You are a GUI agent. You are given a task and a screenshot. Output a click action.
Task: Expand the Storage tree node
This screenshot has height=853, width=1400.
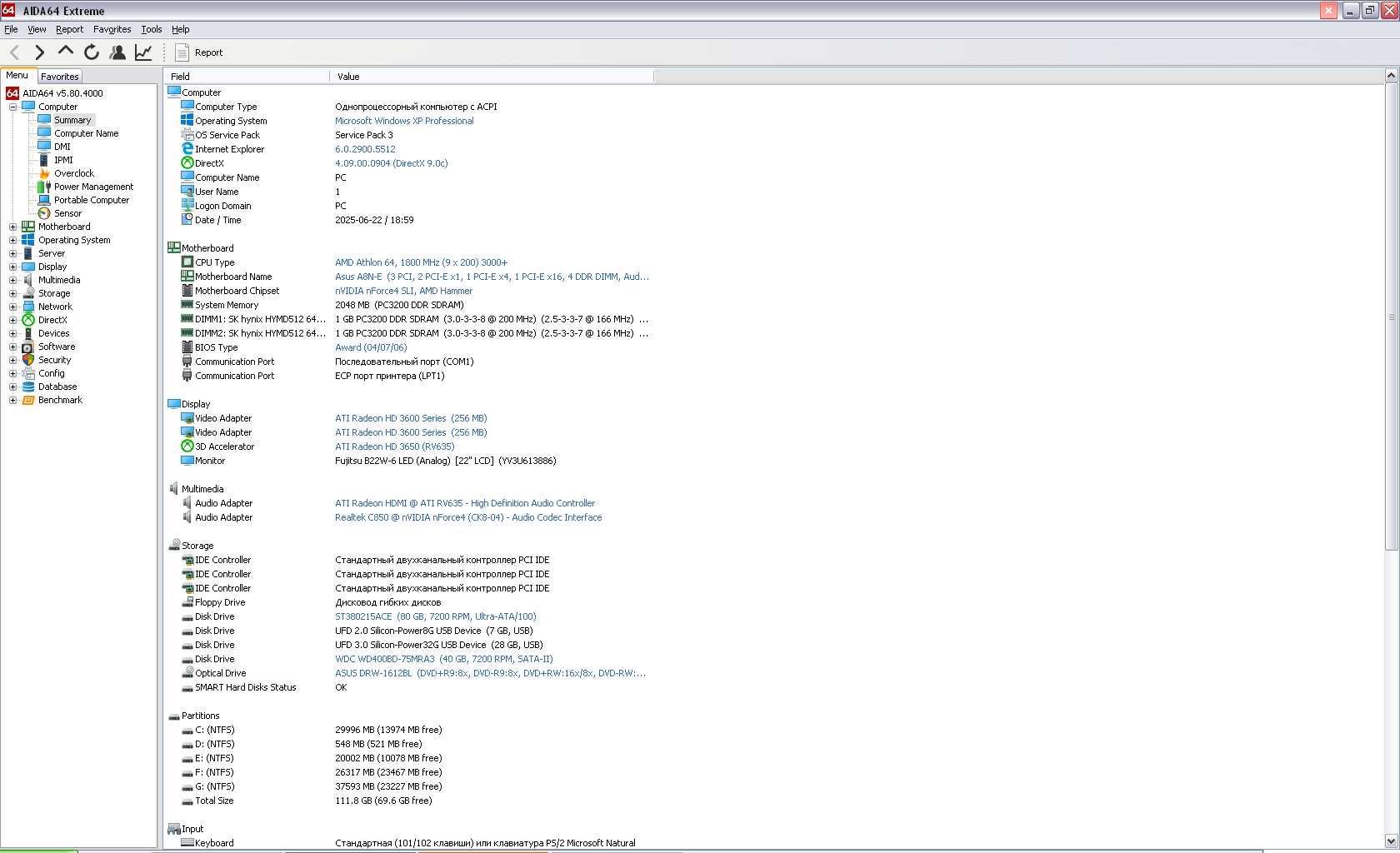12,293
